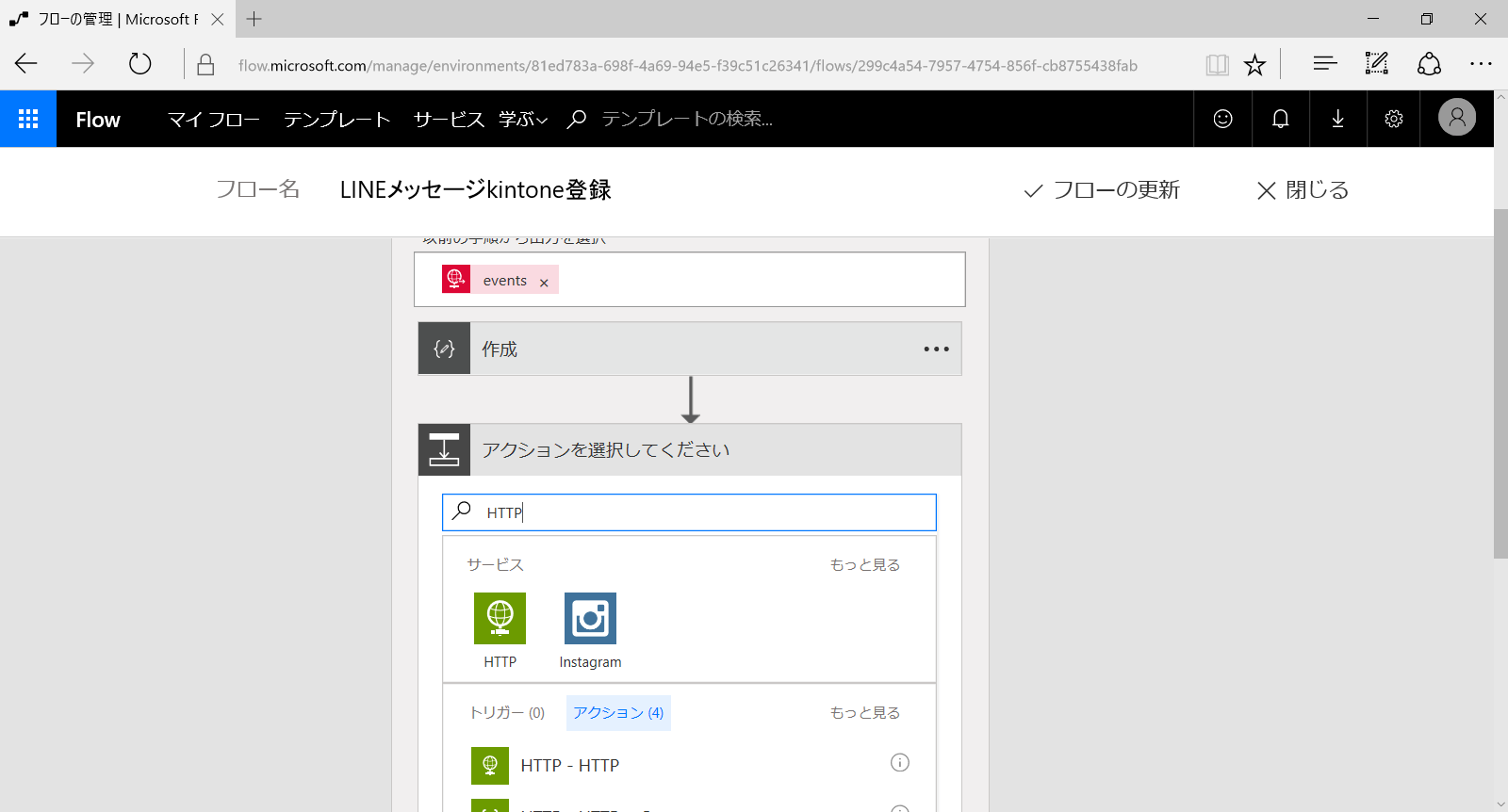Open the settings gear in Flow header

pyautogui.click(x=1394, y=119)
